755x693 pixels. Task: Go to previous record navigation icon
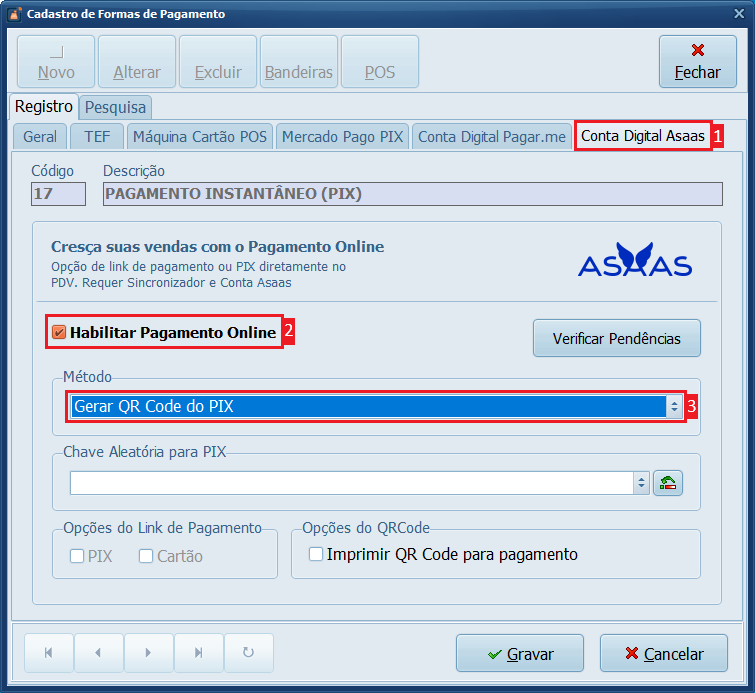pos(99,653)
